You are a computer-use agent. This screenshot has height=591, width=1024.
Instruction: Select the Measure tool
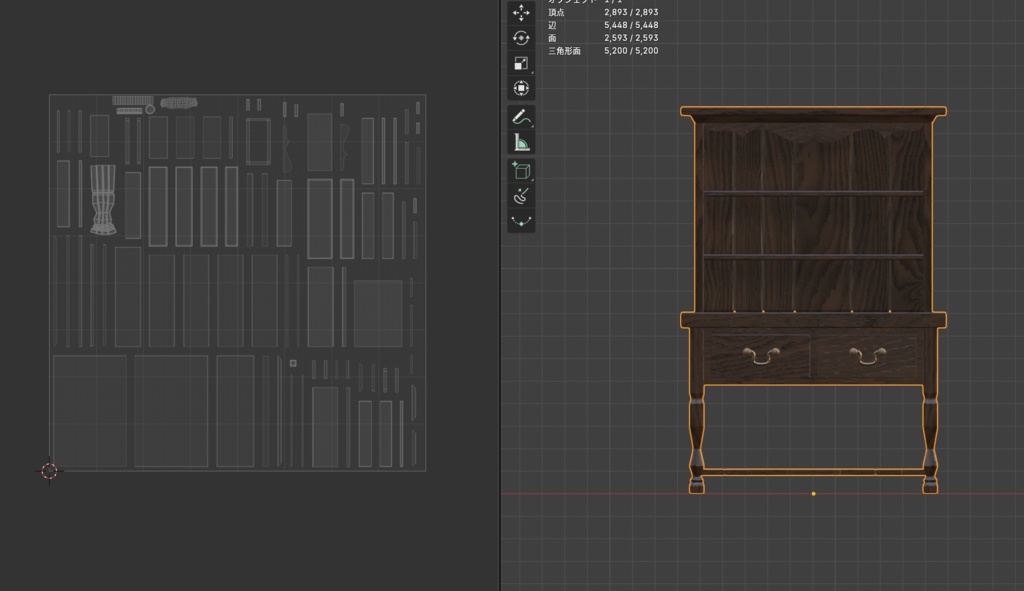point(521,142)
